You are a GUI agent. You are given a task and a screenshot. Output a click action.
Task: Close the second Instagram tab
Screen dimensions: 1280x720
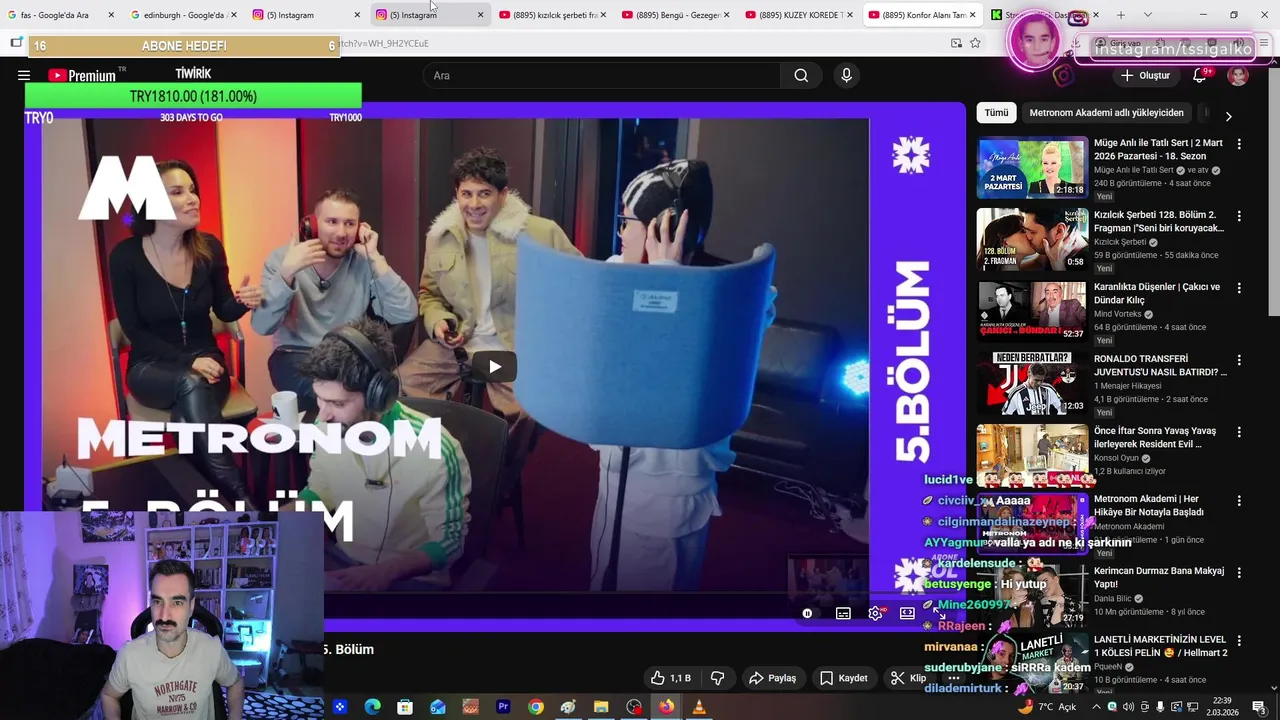tap(480, 15)
